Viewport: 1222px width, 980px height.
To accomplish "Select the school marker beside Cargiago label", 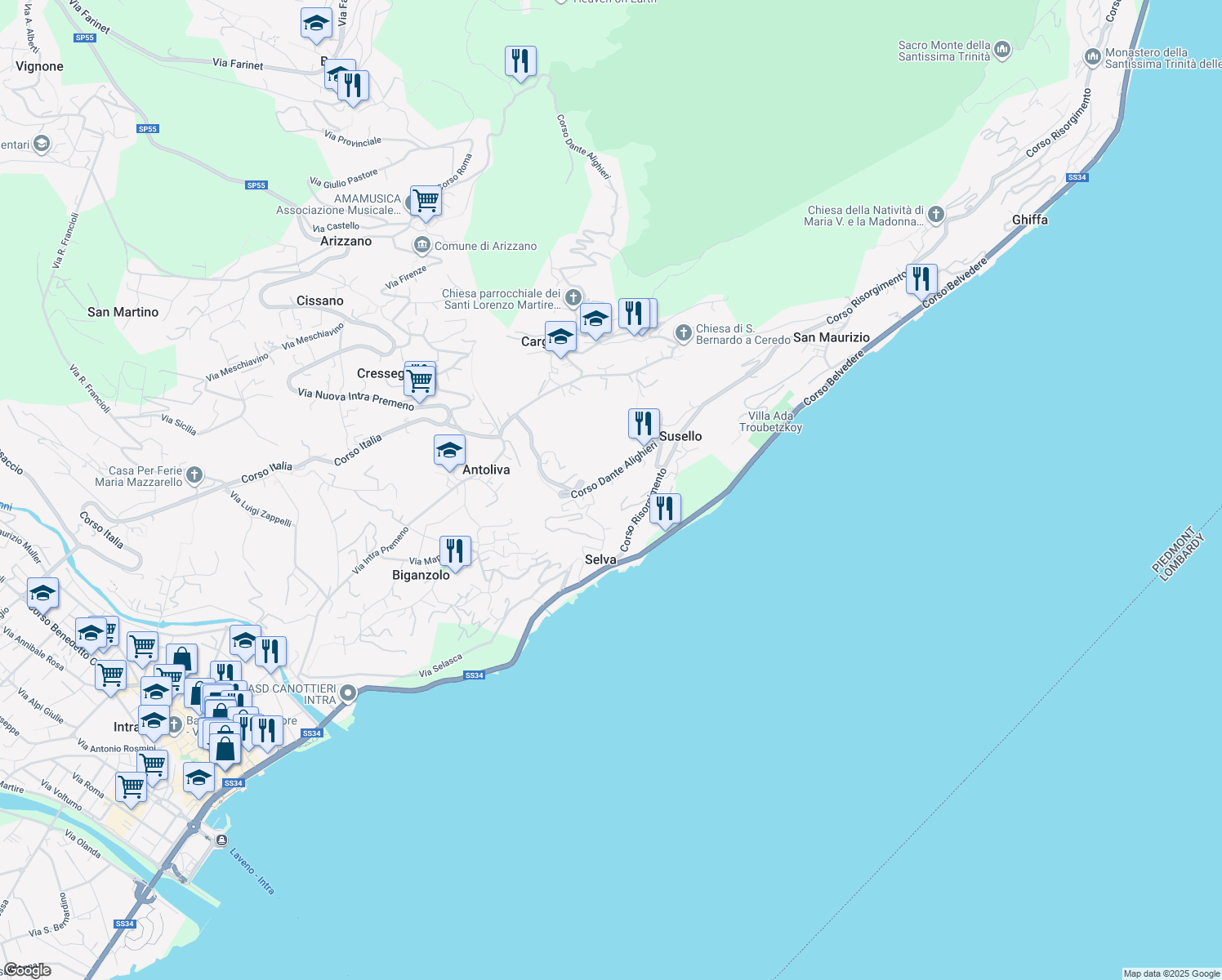I will pyautogui.click(x=560, y=336).
